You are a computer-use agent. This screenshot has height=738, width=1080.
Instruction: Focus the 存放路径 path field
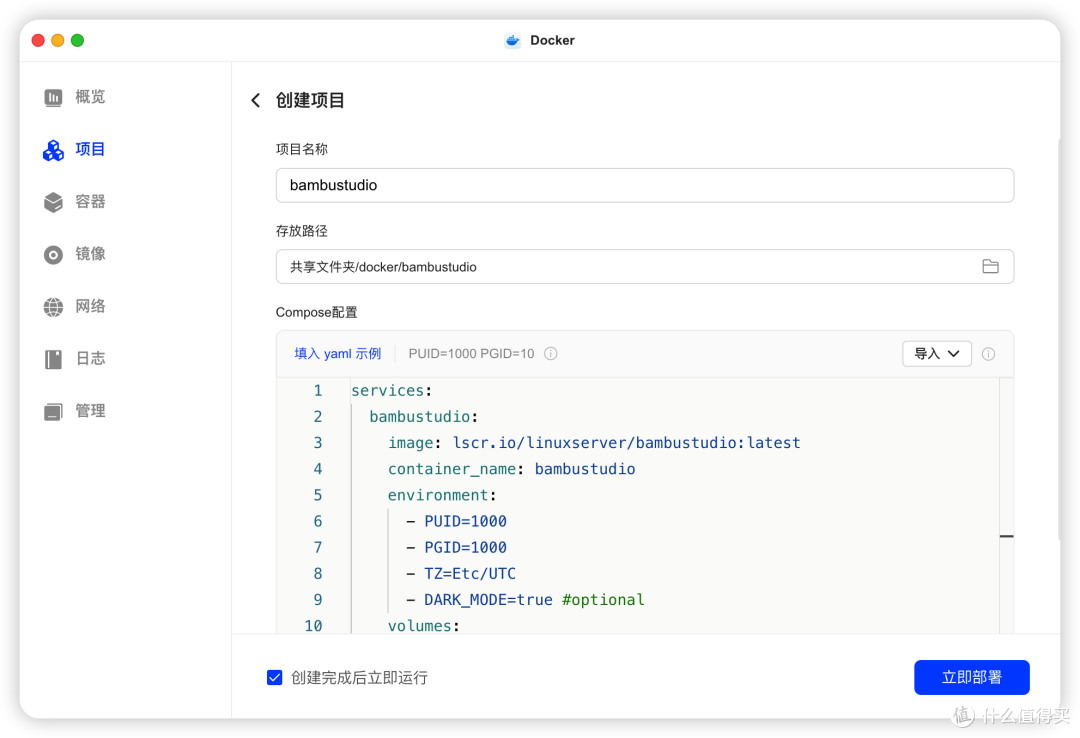tap(644, 267)
